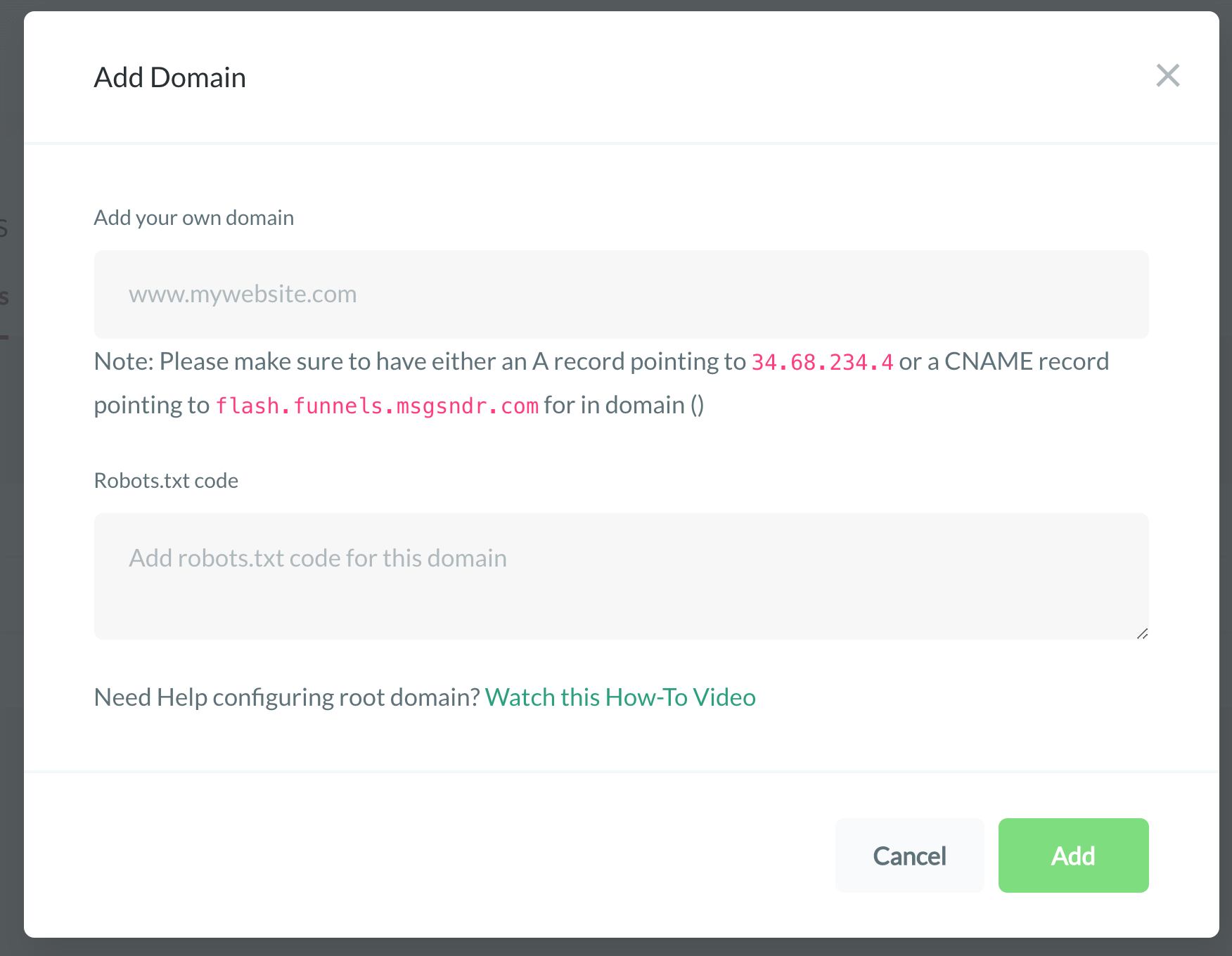
Task: Click the Add your own domain label
Action: pos(193,217)
